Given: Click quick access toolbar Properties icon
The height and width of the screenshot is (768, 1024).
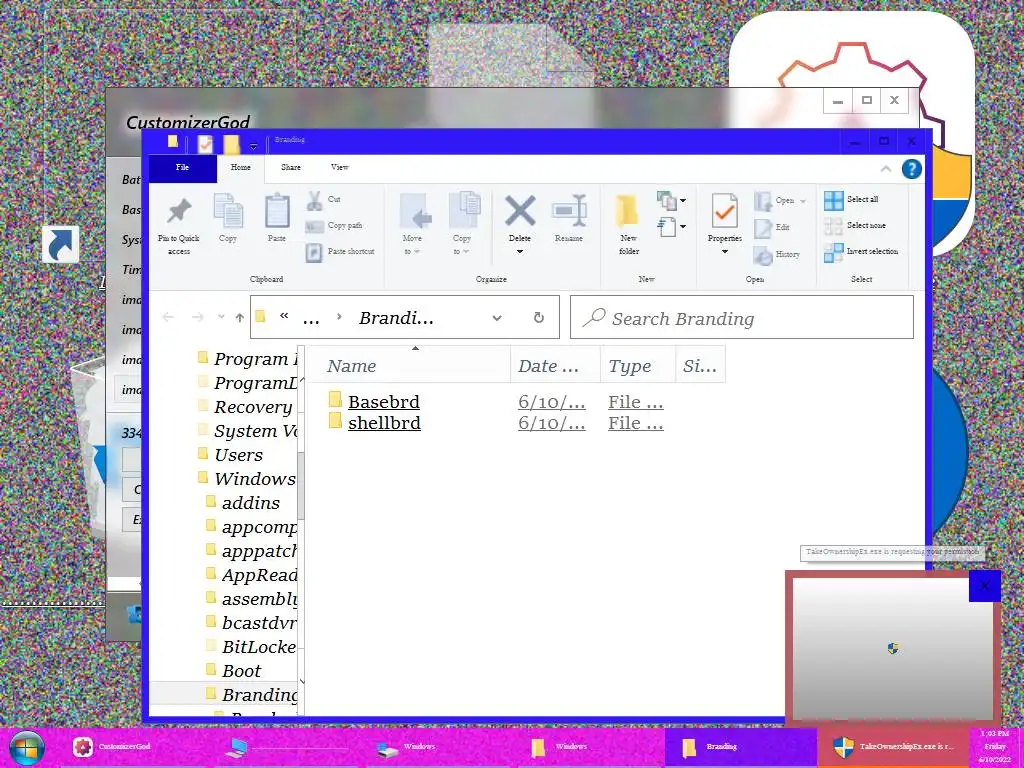Looking at the screenshot, I should point(205,143).
